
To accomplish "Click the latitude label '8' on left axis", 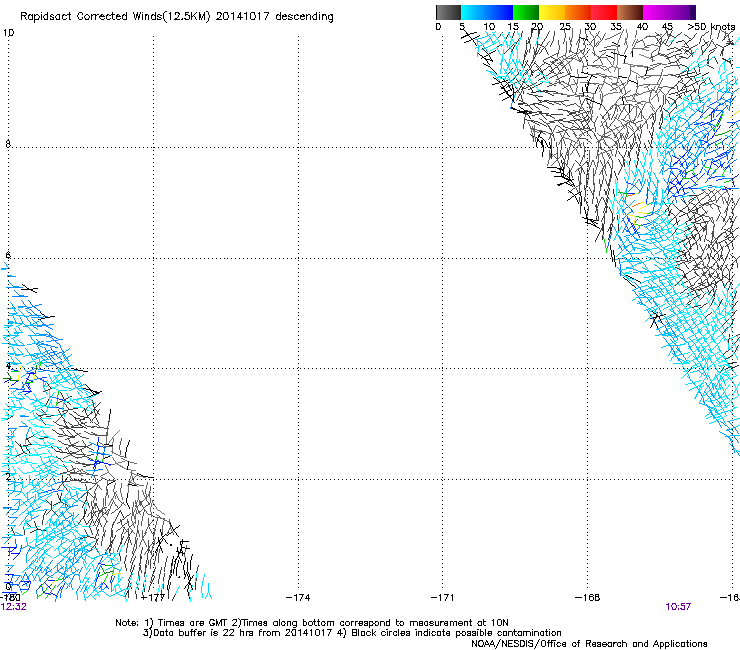I will point(8,143).
